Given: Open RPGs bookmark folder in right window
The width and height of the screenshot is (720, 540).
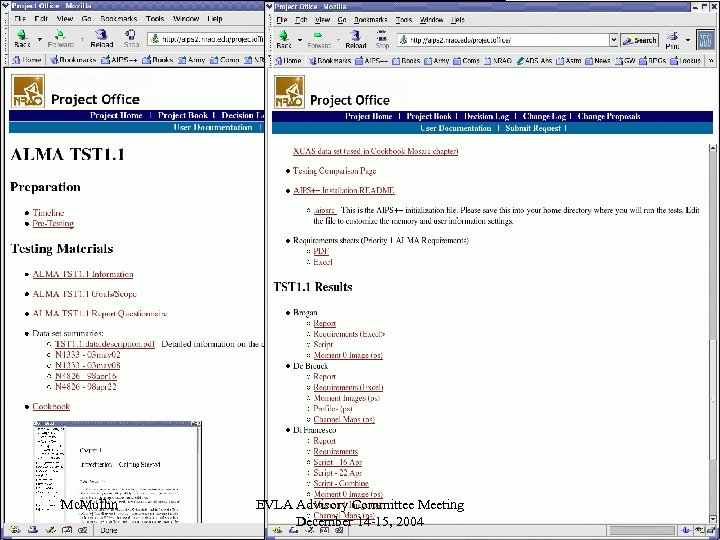Looking at the screenshot, I should [652, 60].
